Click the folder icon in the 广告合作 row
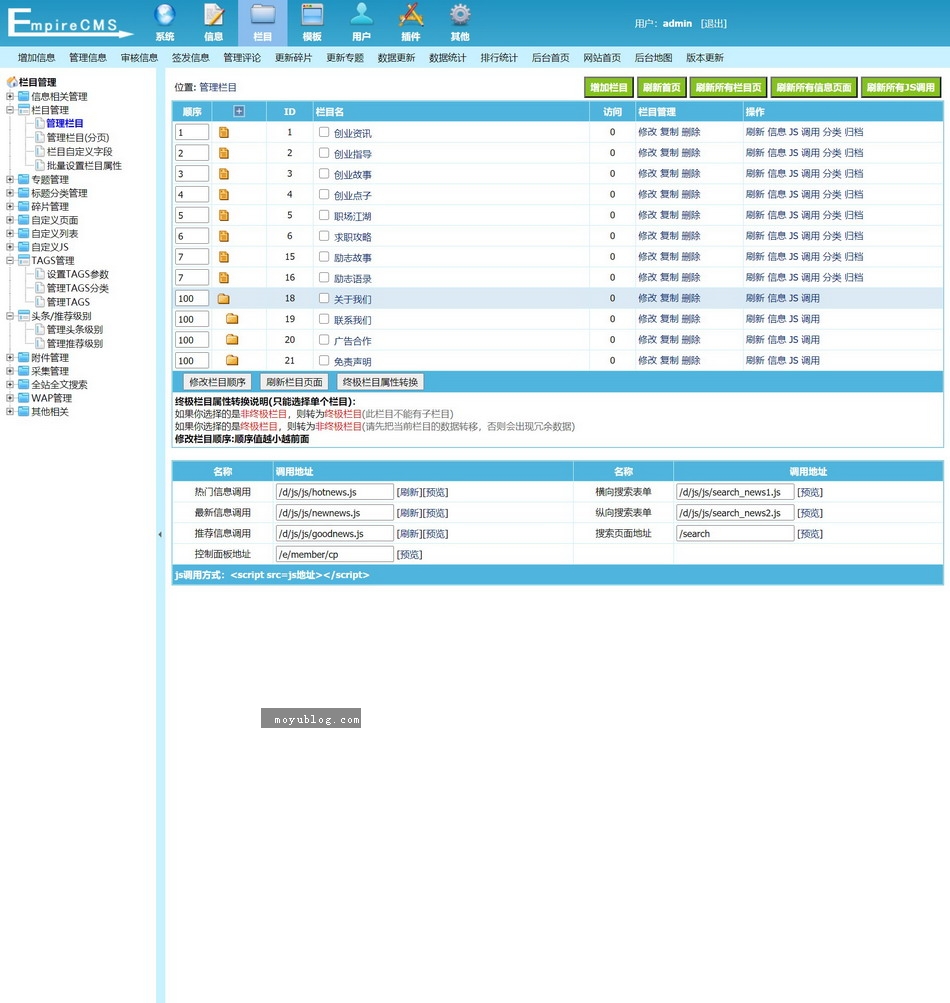 coord(232,340)
